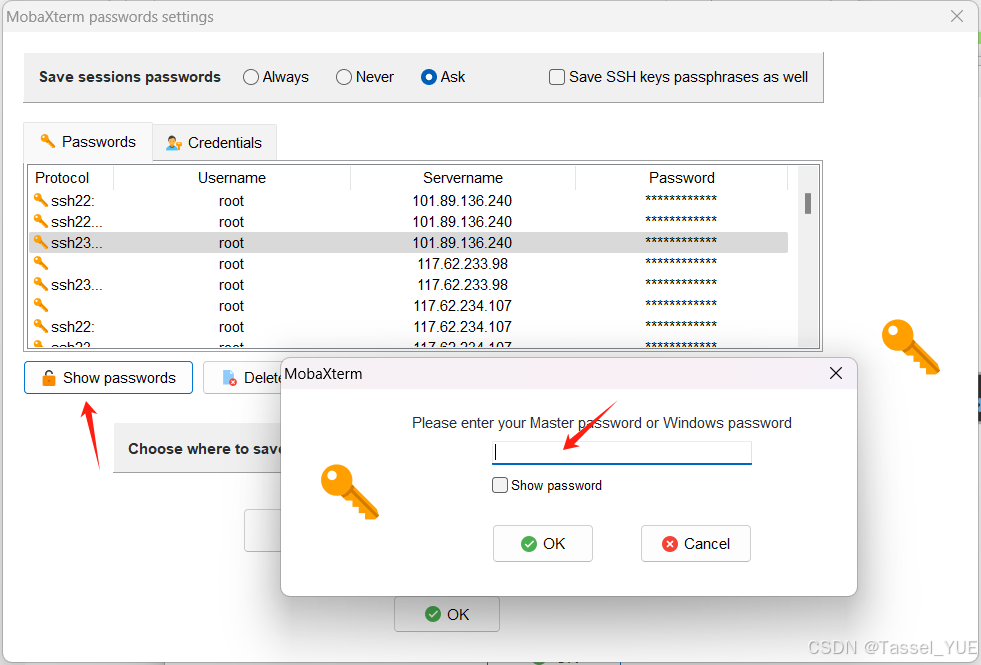Click root username of blank-protocol 117.62.233.98 row
The image size is (981, 665).
click(x=231, y=264)
